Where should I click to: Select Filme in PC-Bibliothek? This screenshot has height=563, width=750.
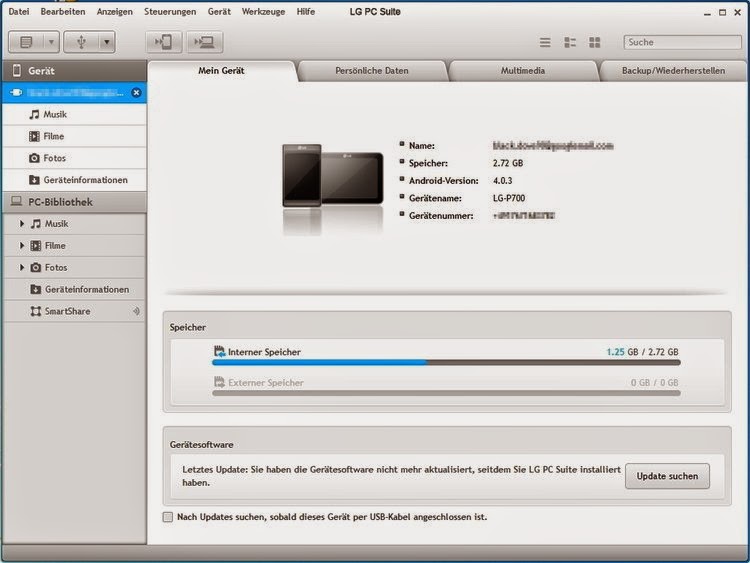pyautogui.click(x=55, y=246)
